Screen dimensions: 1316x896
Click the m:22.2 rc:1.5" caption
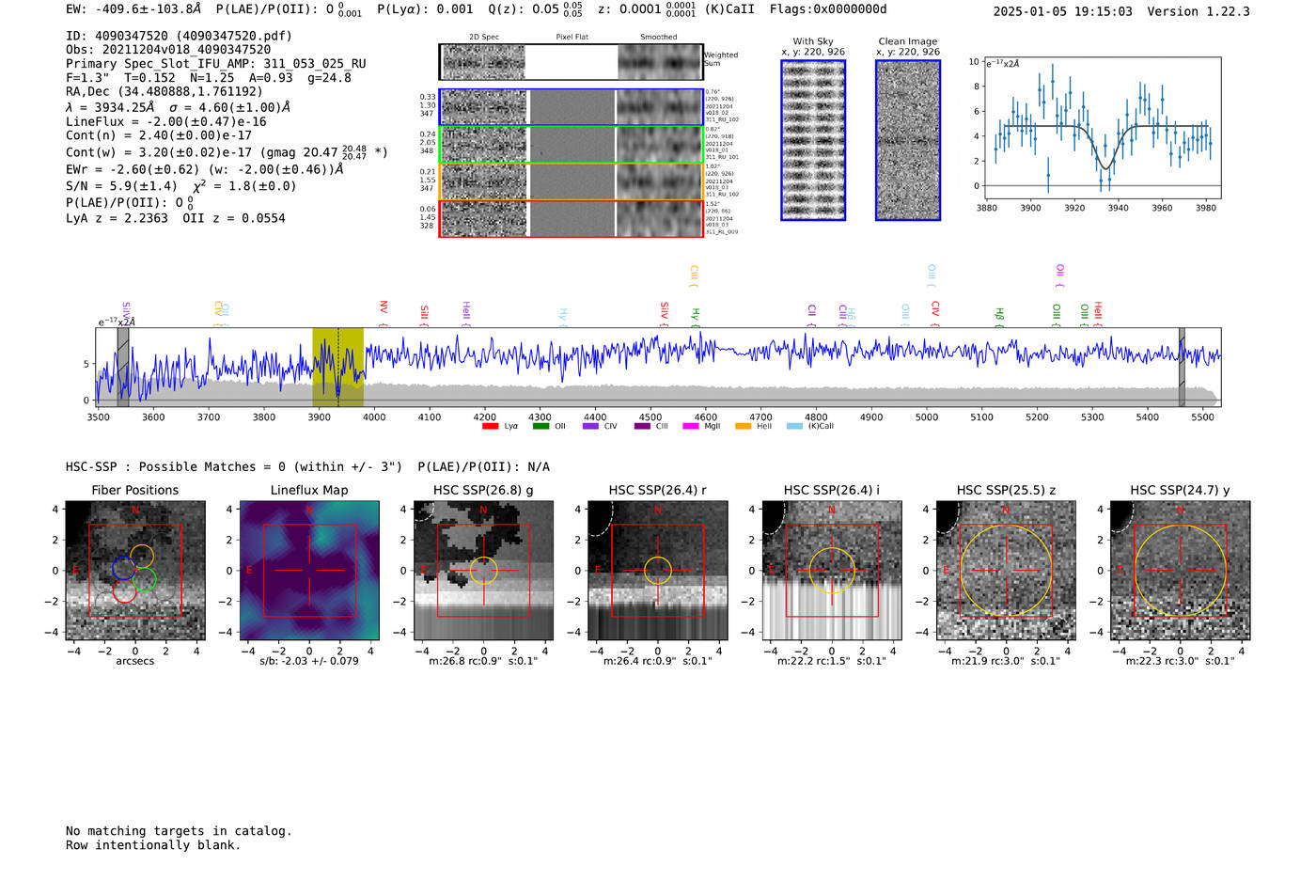click(832, 661)
